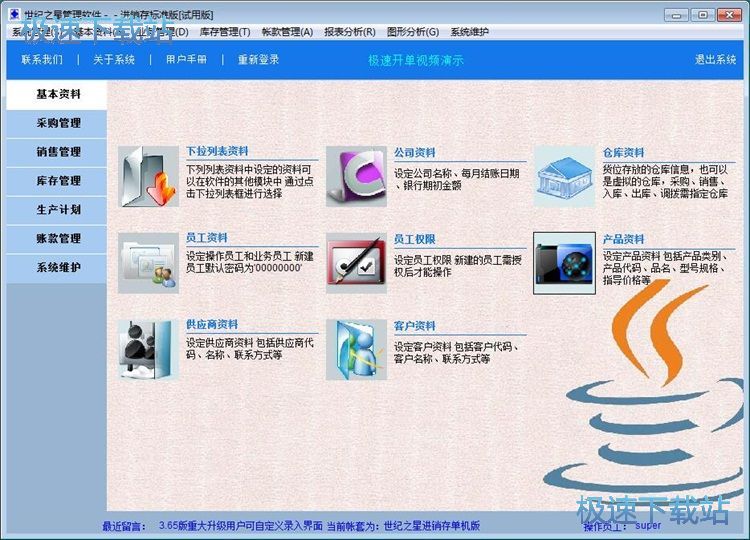Click the 员工资料 title link
This screenshot has width=750, height=540.
[x=207, y=238]
